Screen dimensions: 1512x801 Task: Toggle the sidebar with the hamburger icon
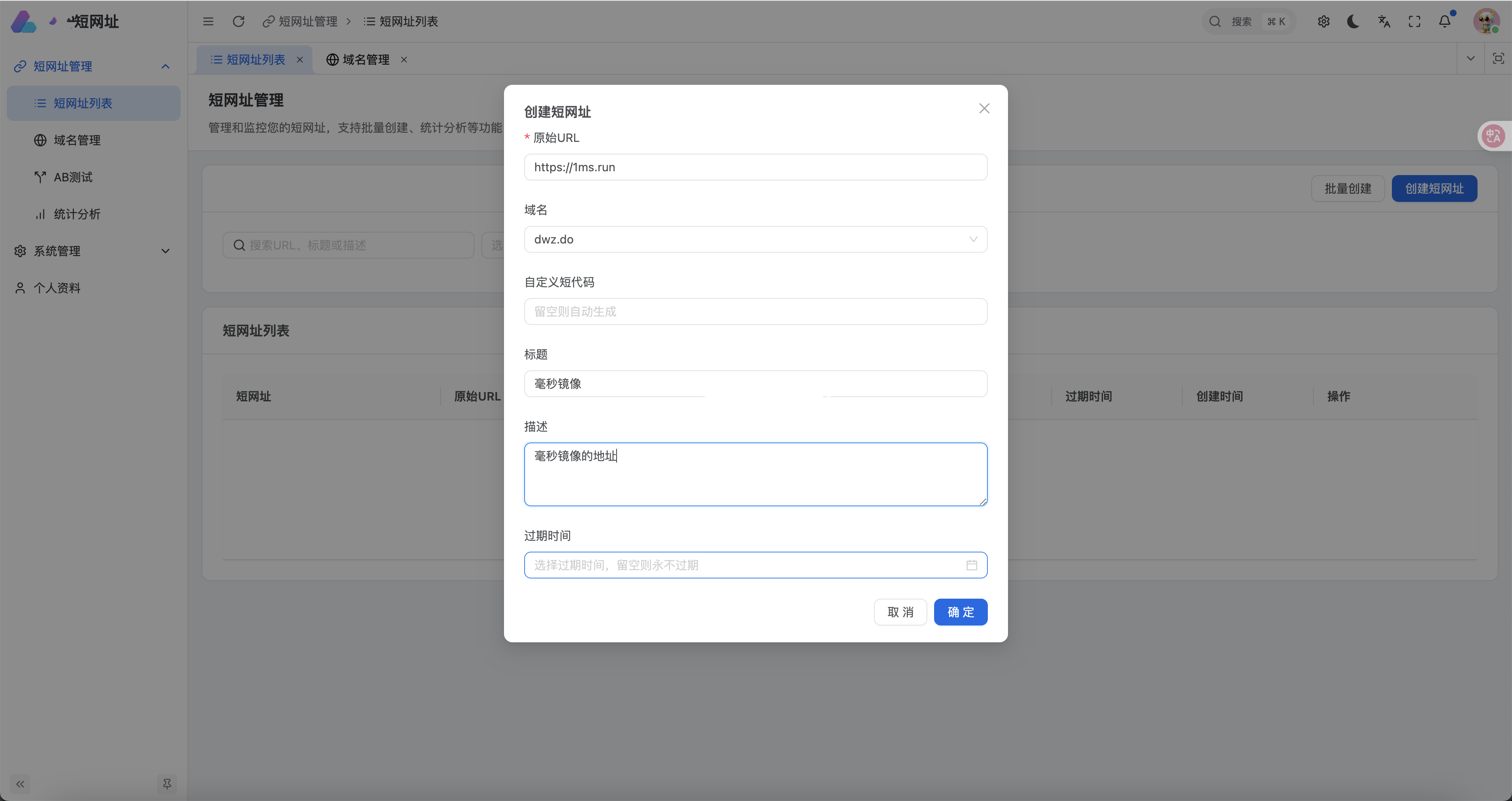(x=208, y=22)
